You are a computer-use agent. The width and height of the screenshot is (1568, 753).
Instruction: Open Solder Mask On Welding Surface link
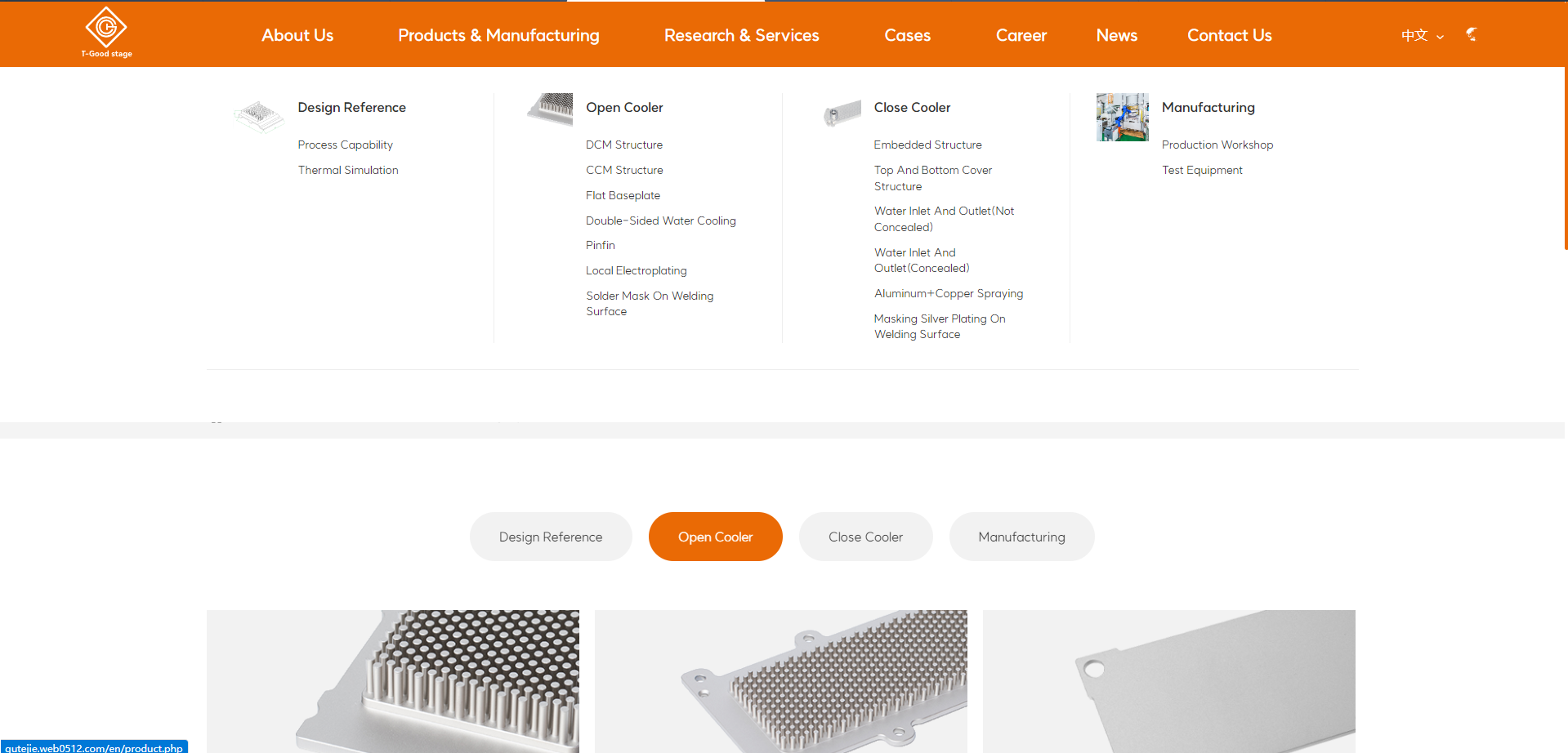pyautogui.click(x=650, y=303)
